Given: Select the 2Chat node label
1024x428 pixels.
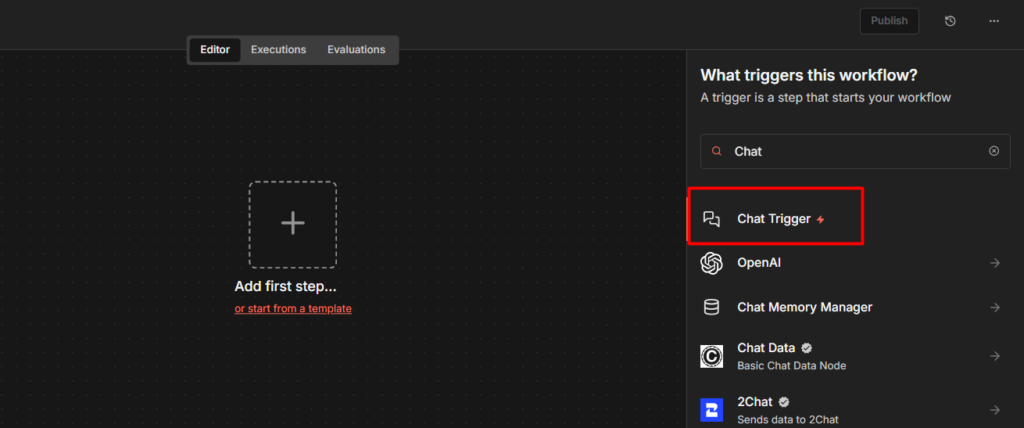Looking at the screenshot, I should coord(754,402).
